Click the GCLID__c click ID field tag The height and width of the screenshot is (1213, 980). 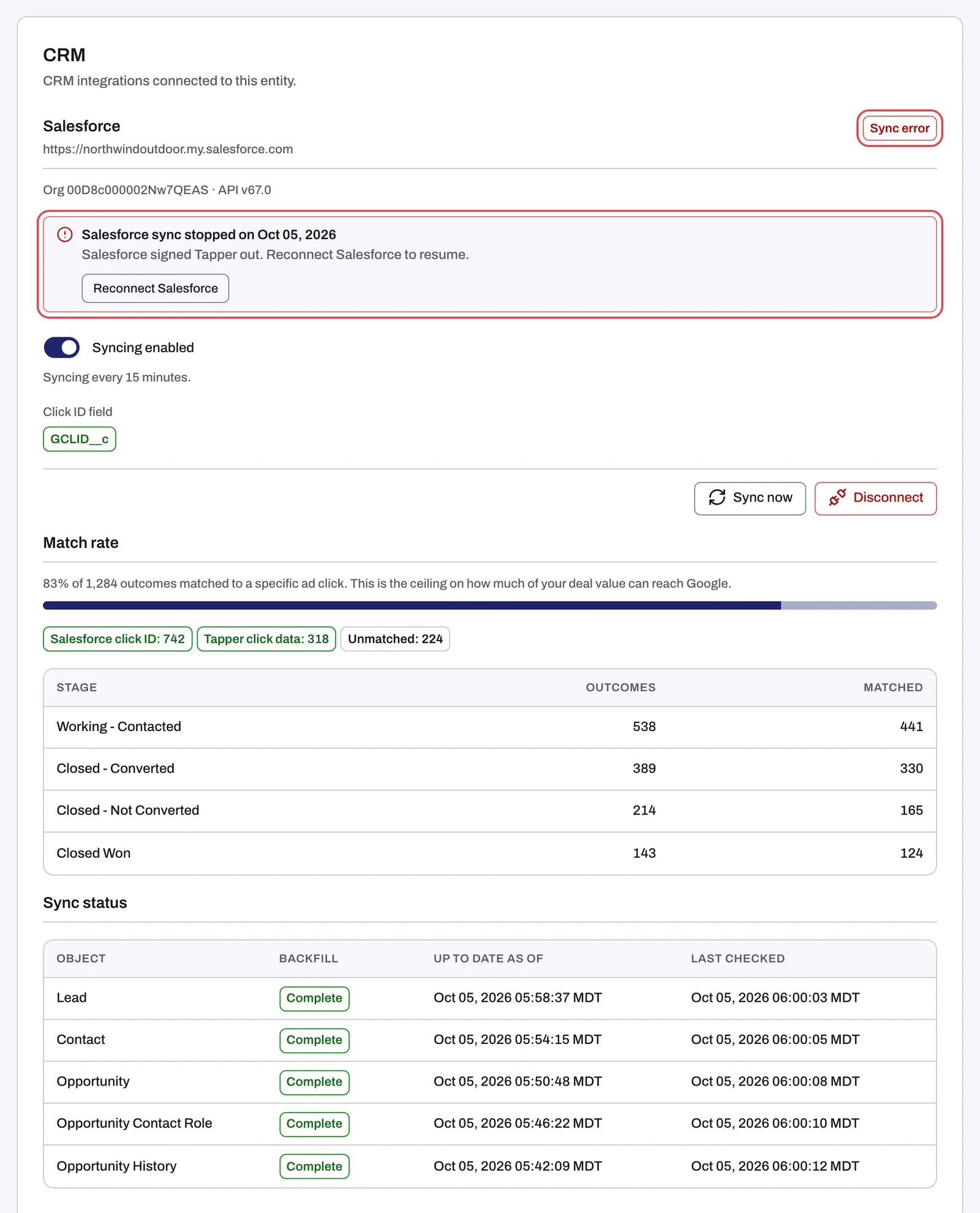[80, 439]
